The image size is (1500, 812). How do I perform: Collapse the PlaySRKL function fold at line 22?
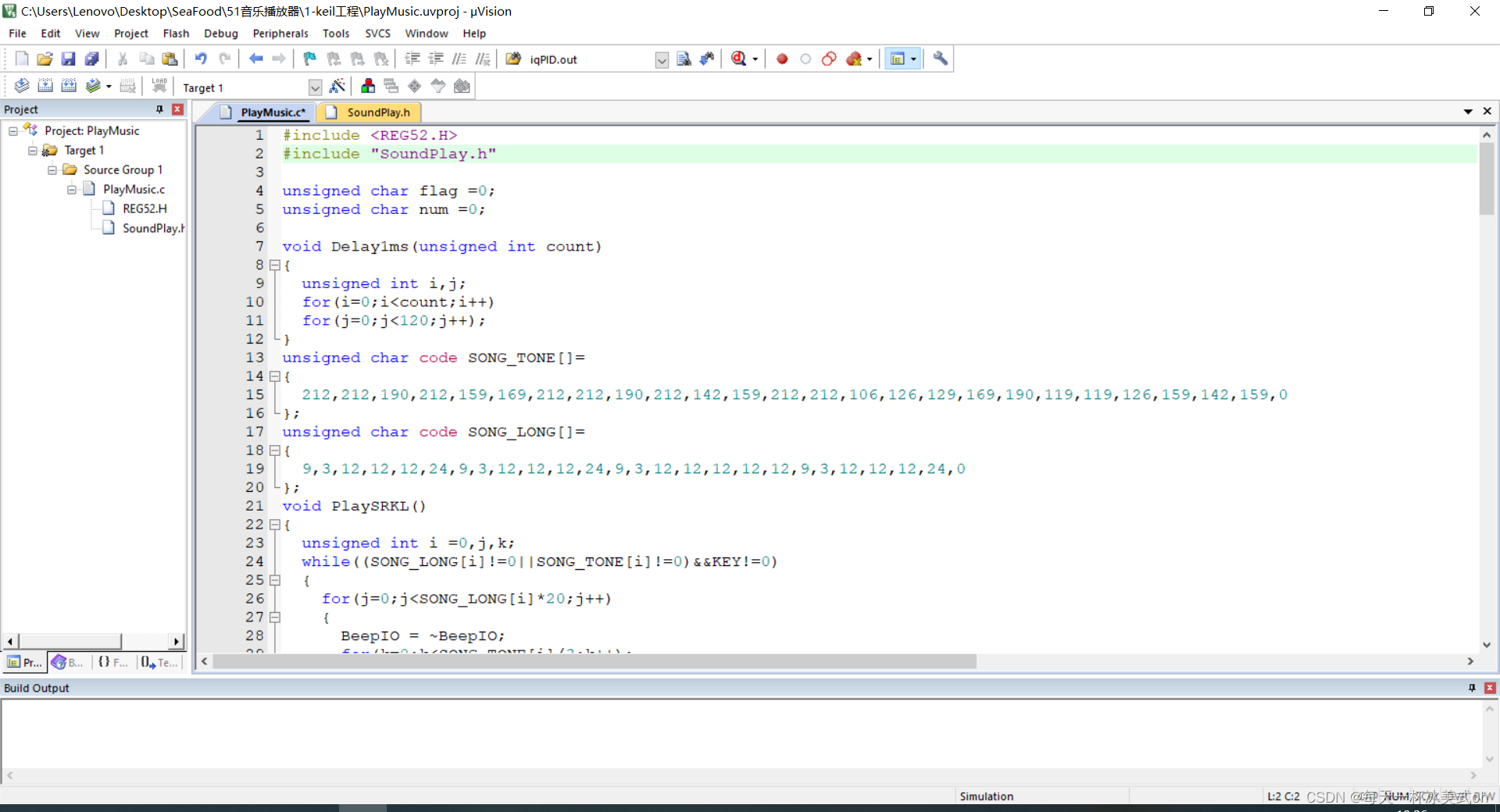click(274, 525)
